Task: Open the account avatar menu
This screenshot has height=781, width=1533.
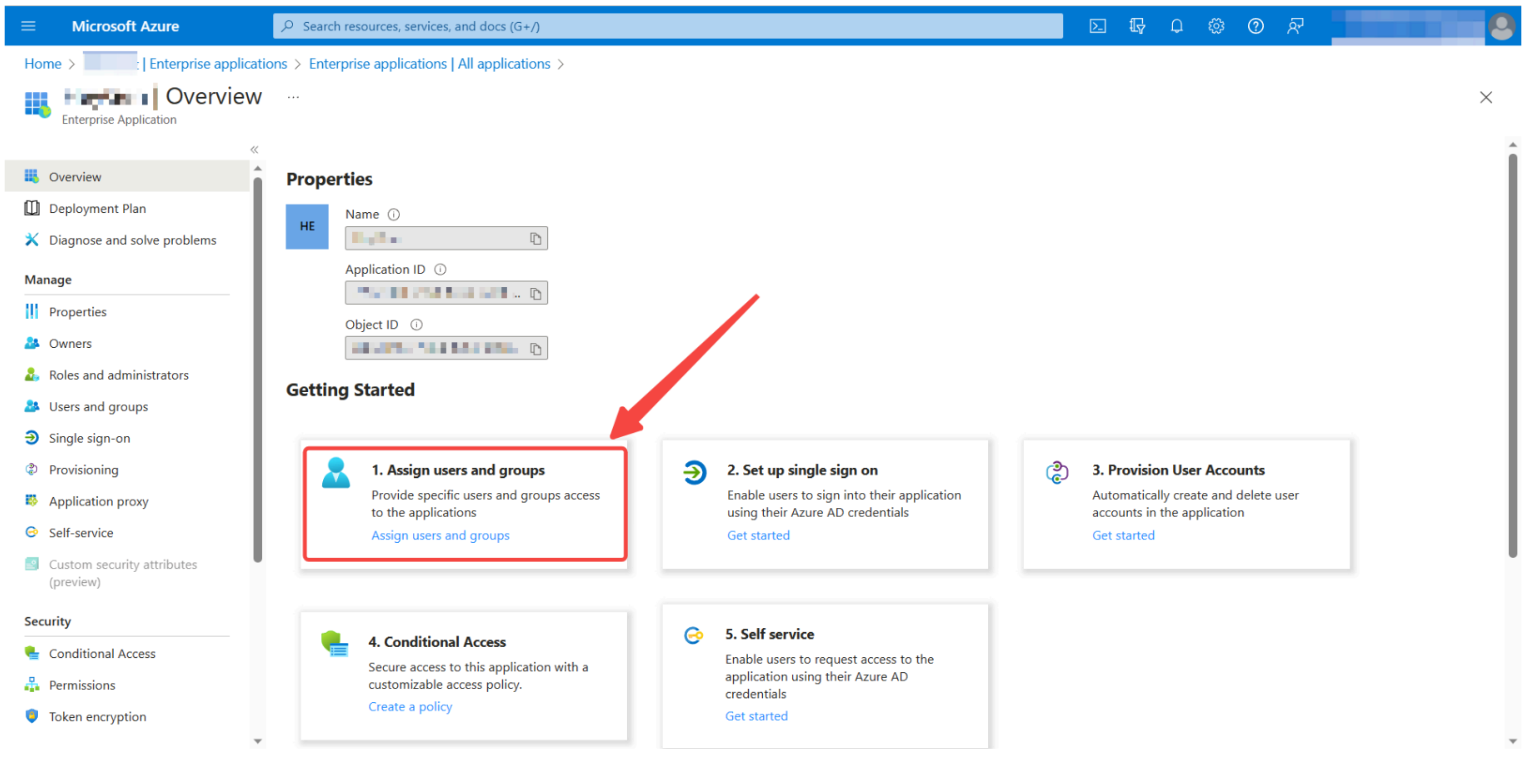Action: click(1502, 26)
